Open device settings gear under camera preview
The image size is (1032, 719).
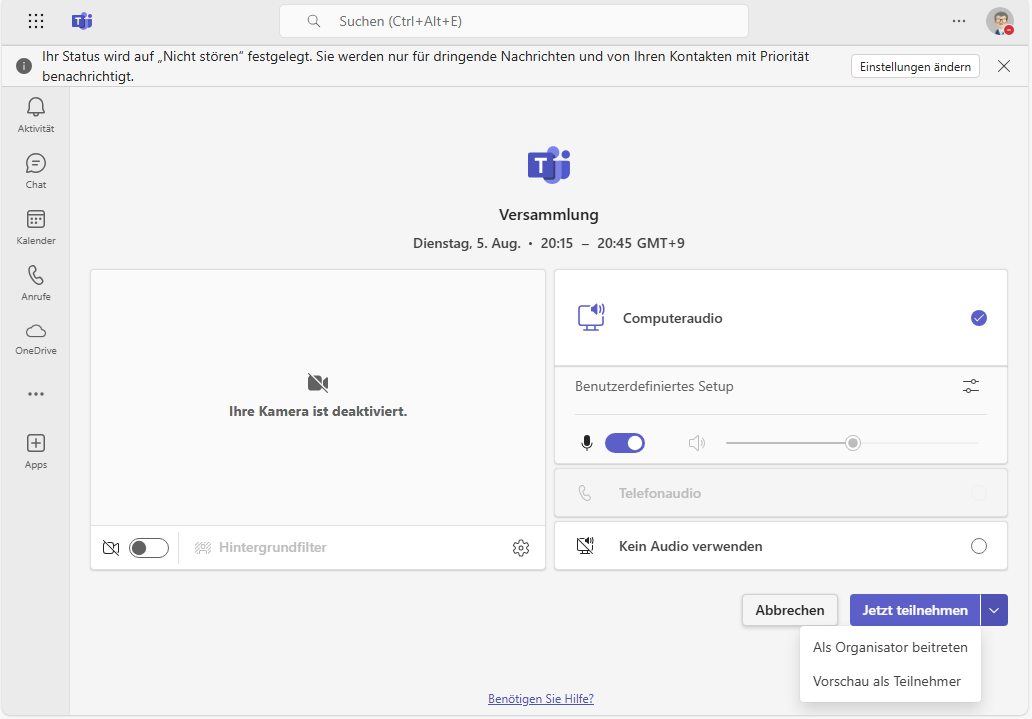[x=521, y=547]
